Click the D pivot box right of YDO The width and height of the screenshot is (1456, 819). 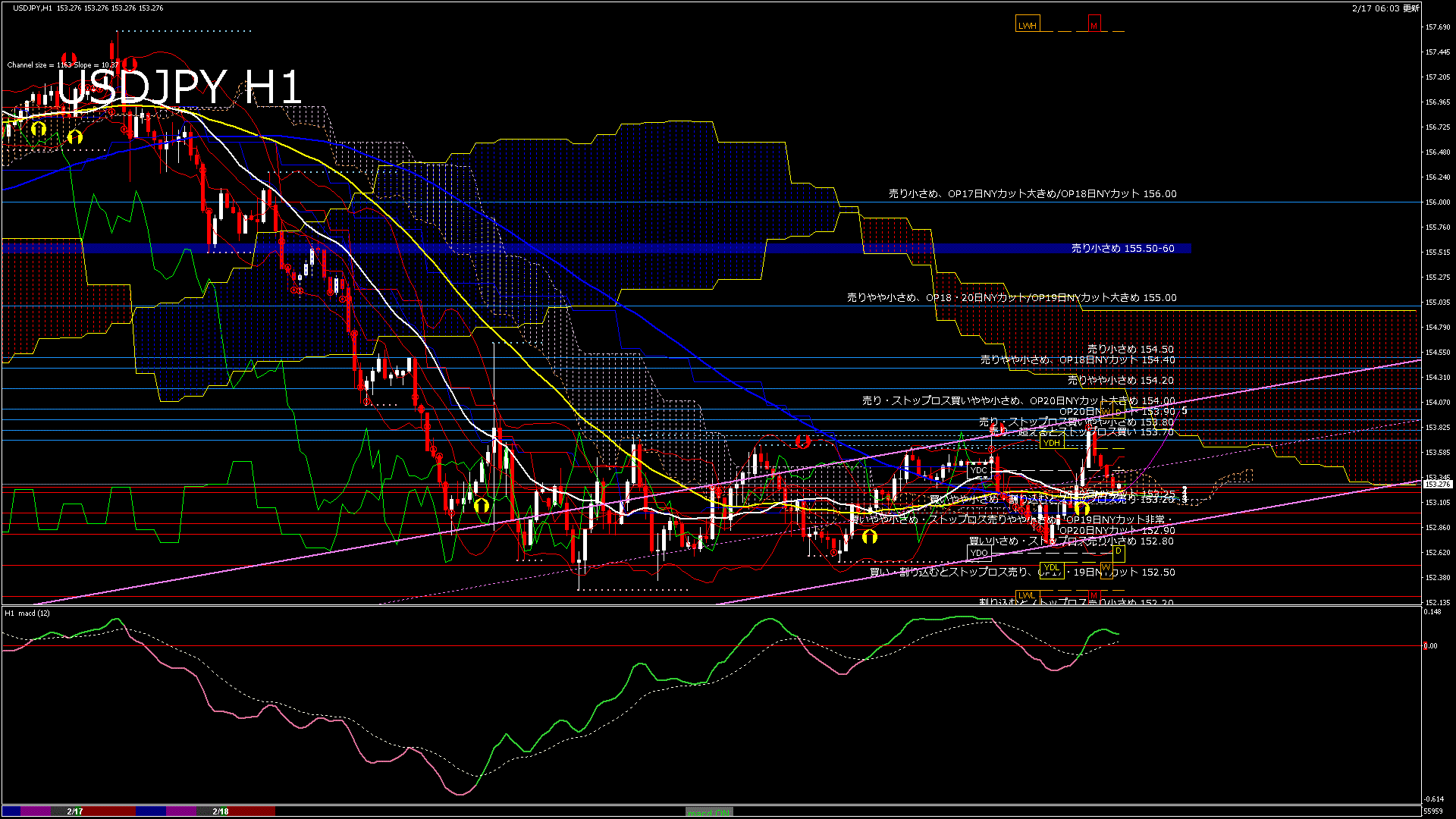[x=1119, y=551]
